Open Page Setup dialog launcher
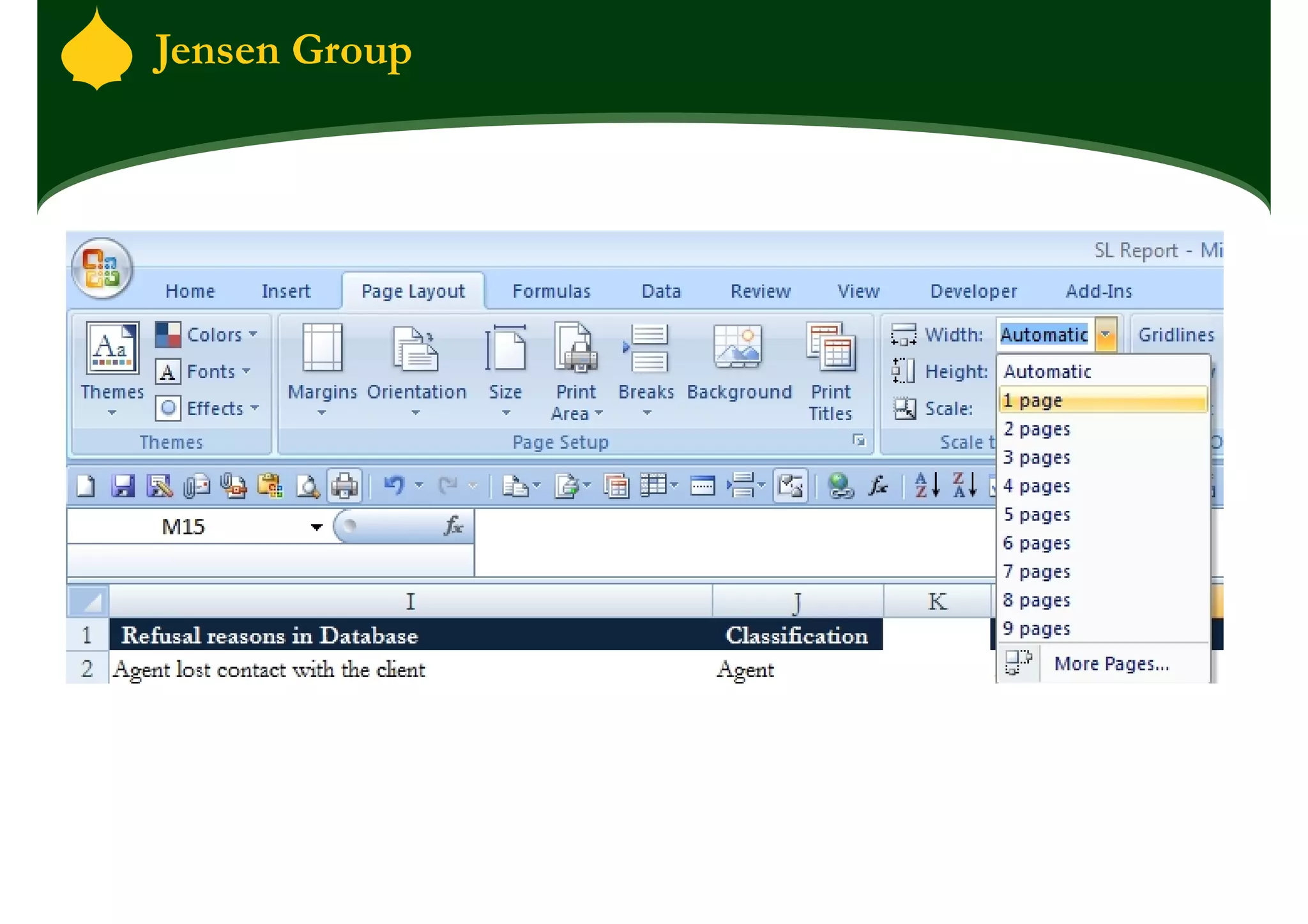 [859, 441]
